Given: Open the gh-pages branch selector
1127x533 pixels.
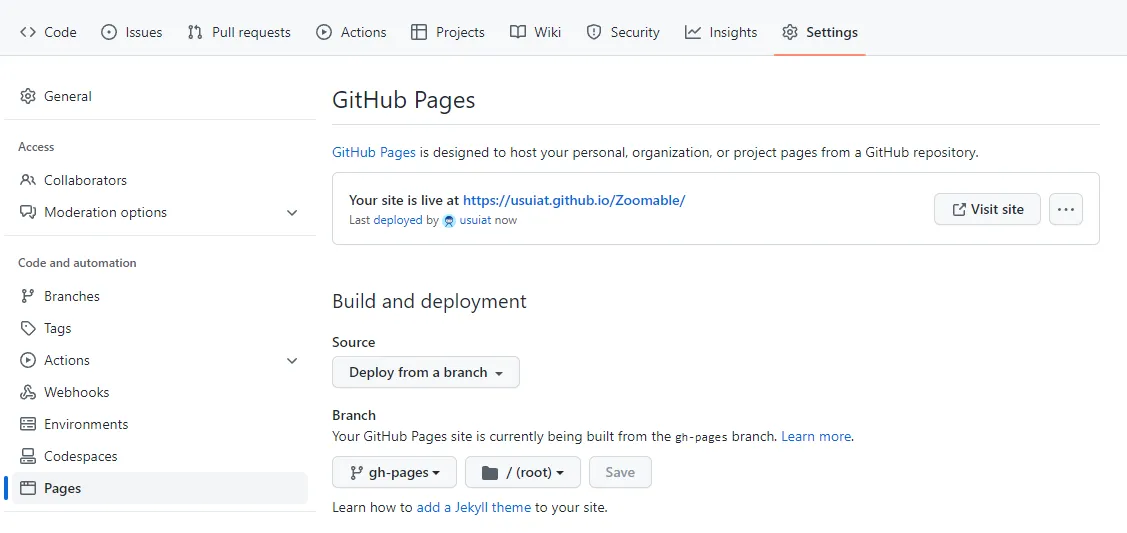Looking at the screenshot, I should (x=394, y=472).
